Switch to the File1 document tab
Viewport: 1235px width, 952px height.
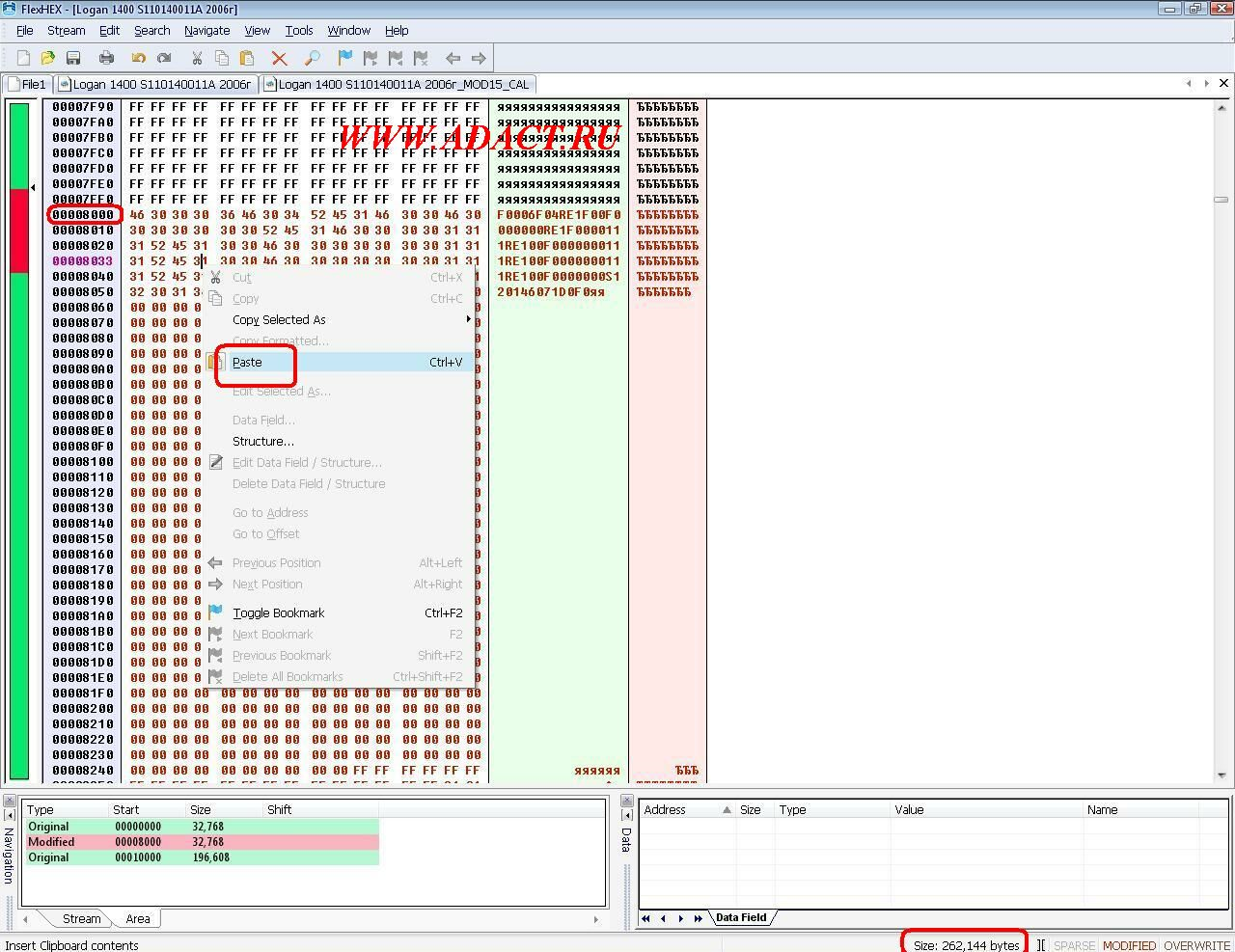point(27,84)
